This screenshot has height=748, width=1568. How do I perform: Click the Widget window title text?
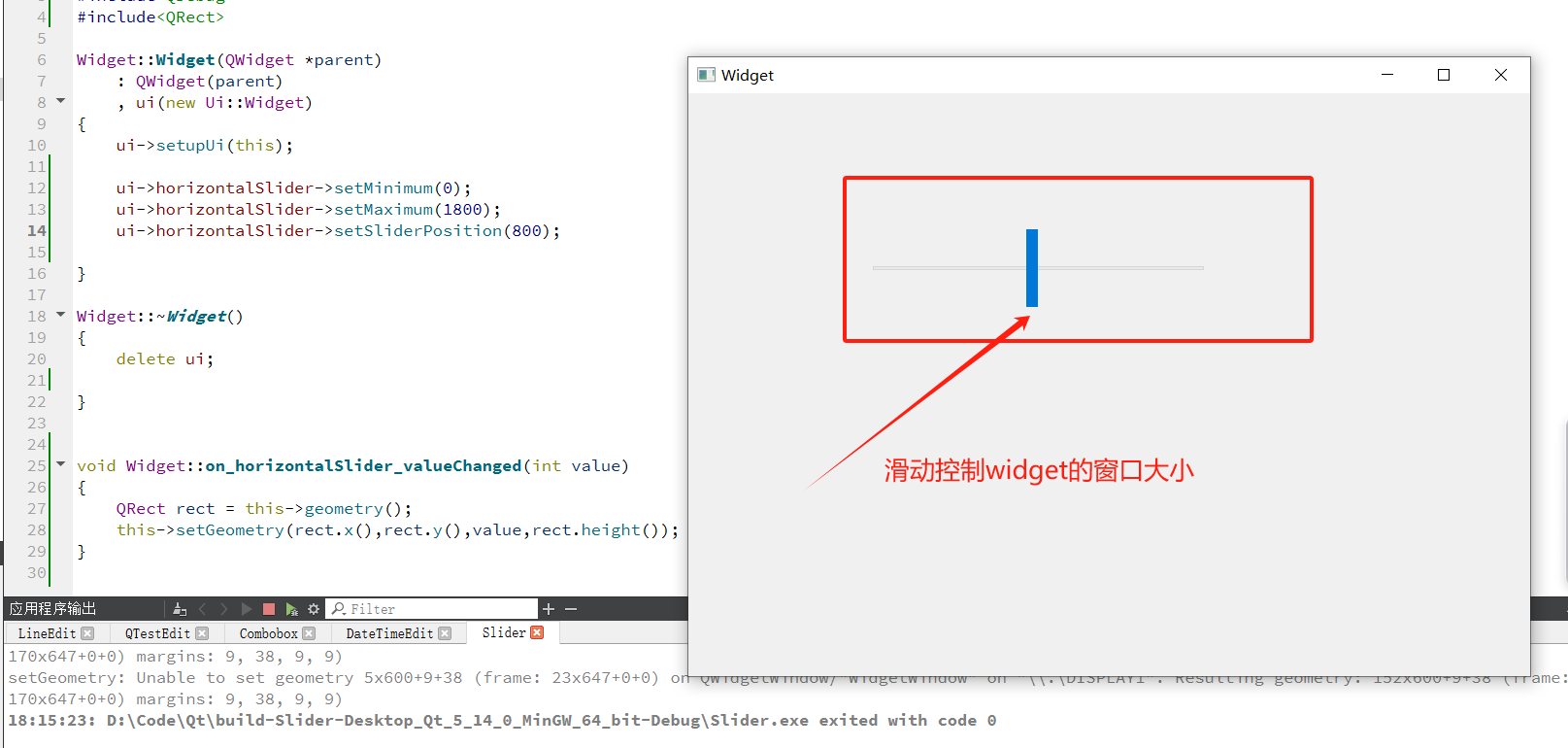click(x=748, y=76)
